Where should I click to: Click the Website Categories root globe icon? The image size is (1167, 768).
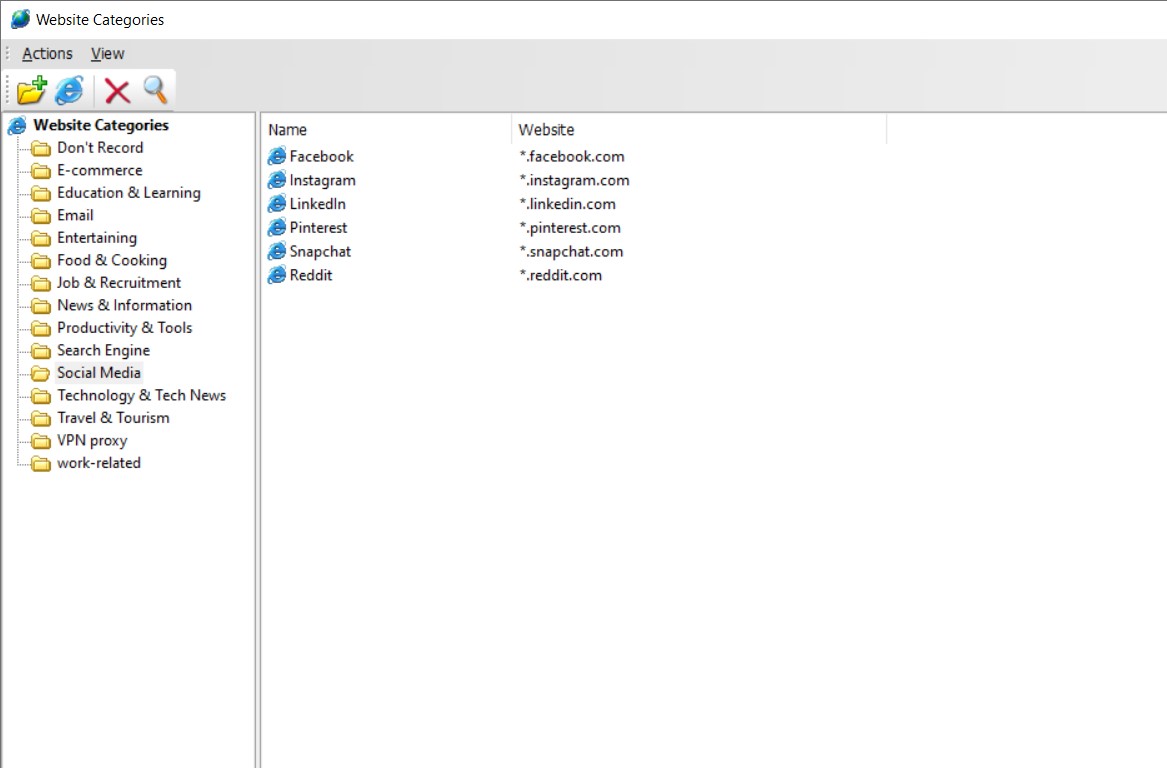point(16,125)
